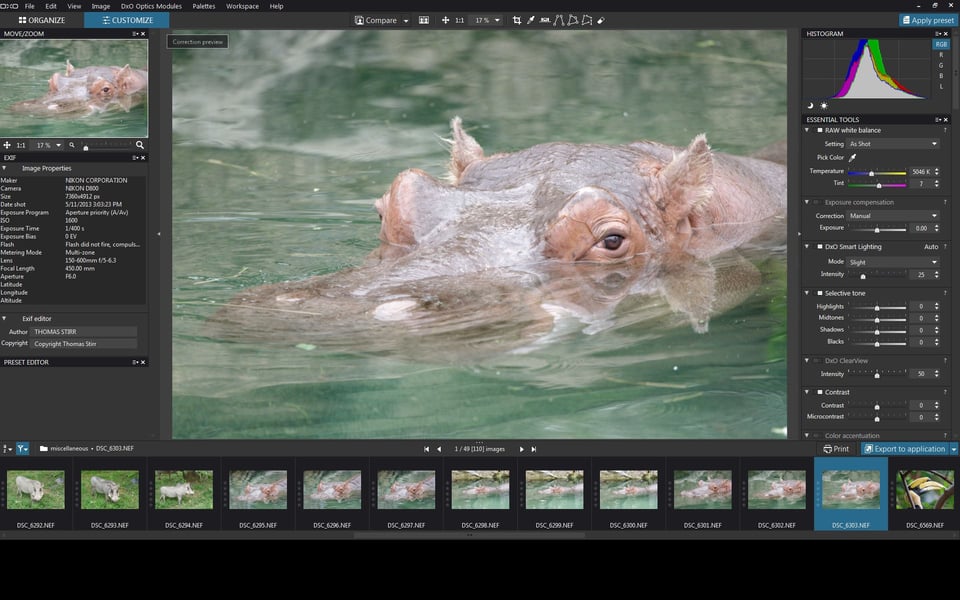Click the Author field THOMAS STIRR

point(84,332)
